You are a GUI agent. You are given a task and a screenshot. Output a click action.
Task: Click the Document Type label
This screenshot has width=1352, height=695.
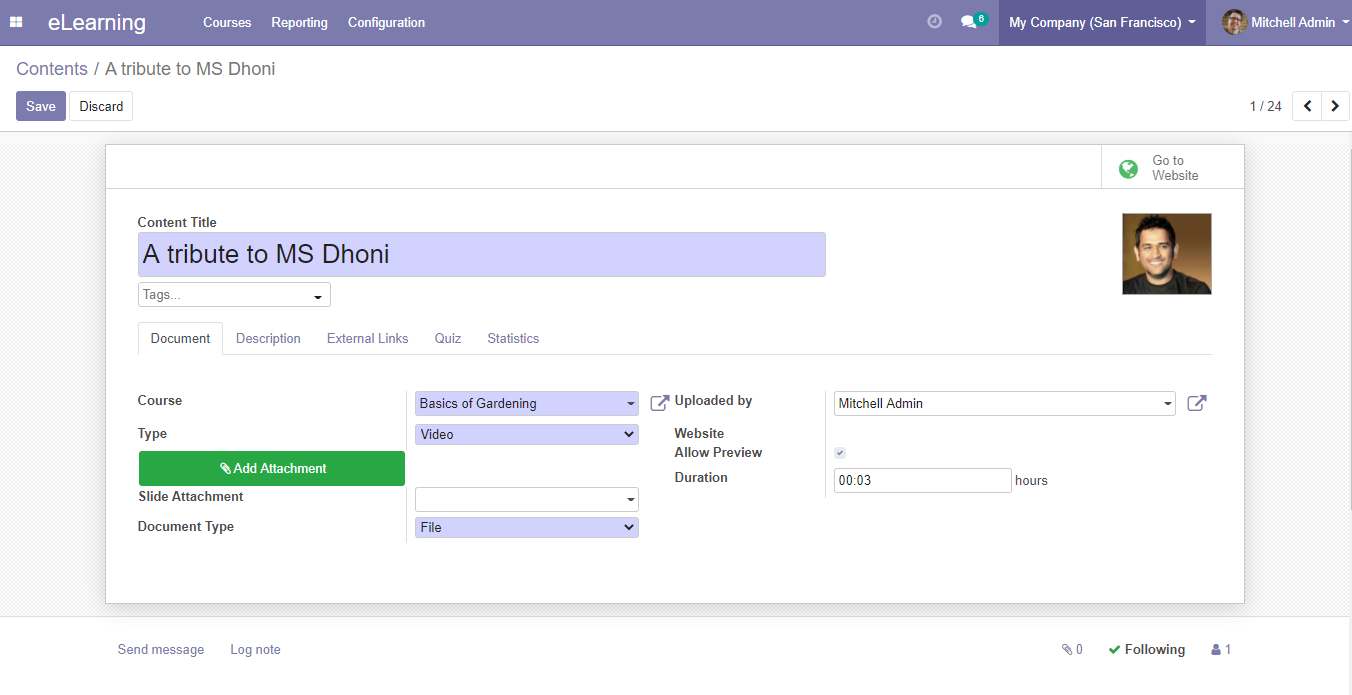pos(186,527)
